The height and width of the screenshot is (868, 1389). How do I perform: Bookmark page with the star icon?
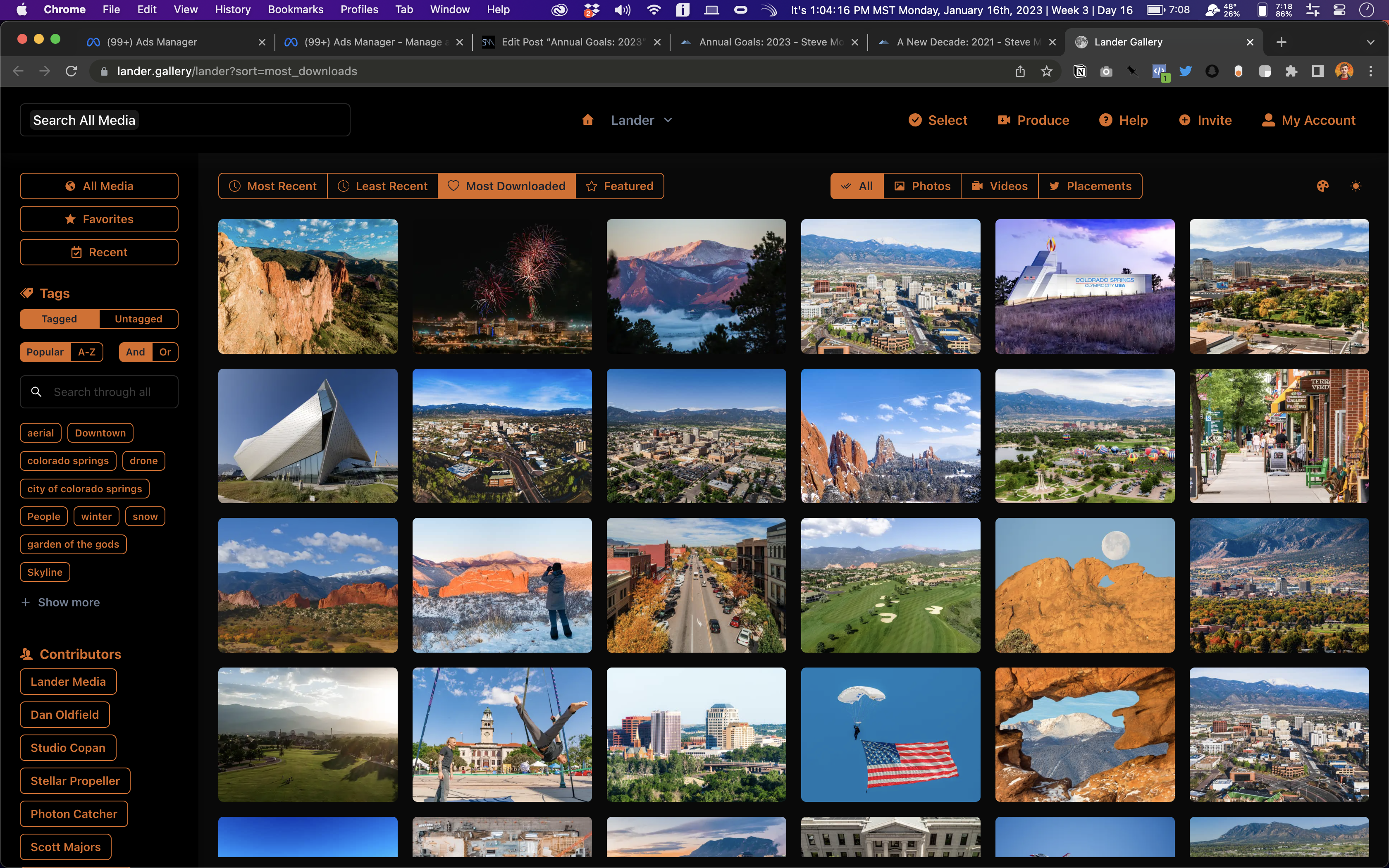(x=1046, y=71)
